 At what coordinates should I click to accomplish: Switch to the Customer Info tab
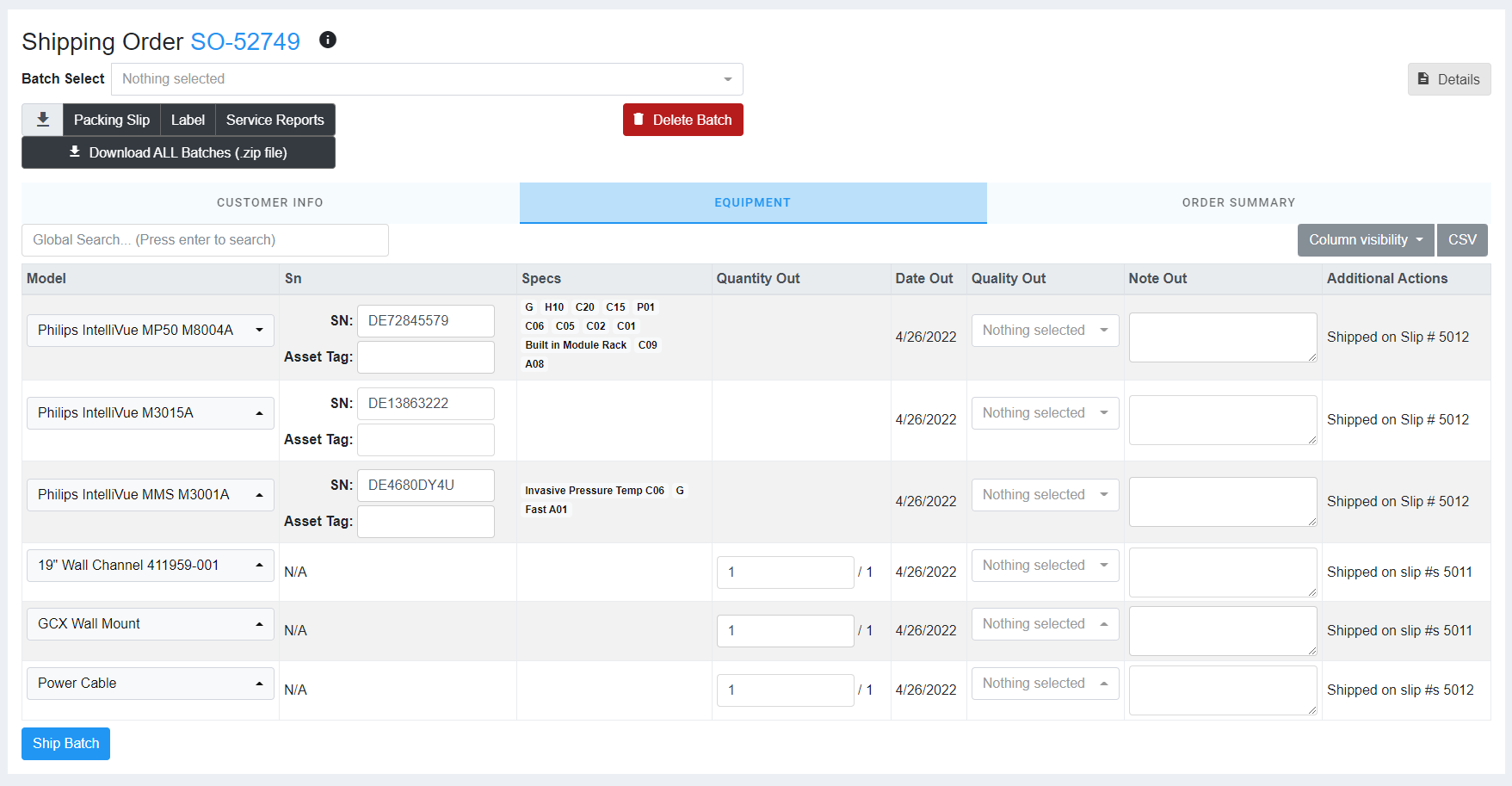point(270,202)
